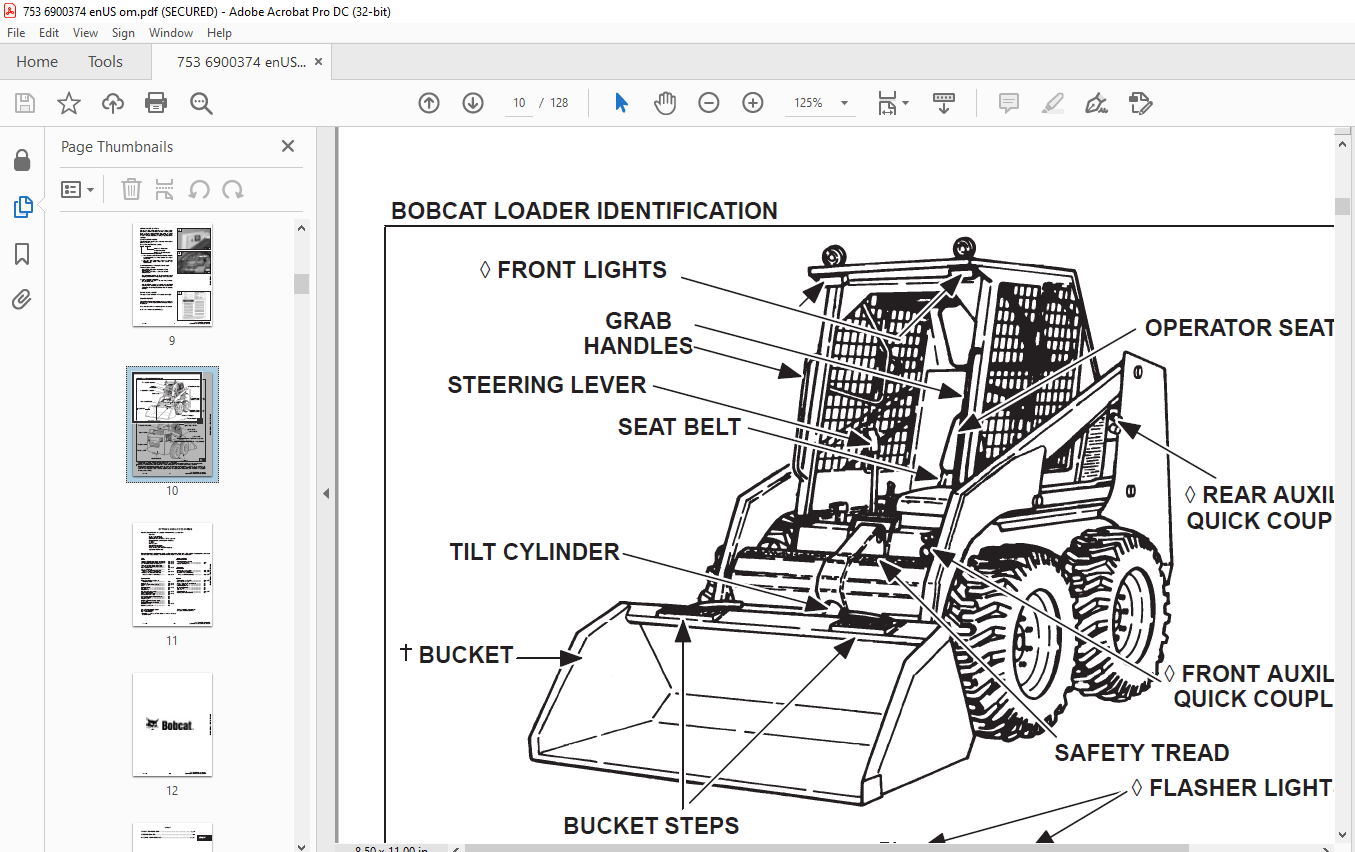Click the Save file icon
The image size is (1355, 852).
25,103
